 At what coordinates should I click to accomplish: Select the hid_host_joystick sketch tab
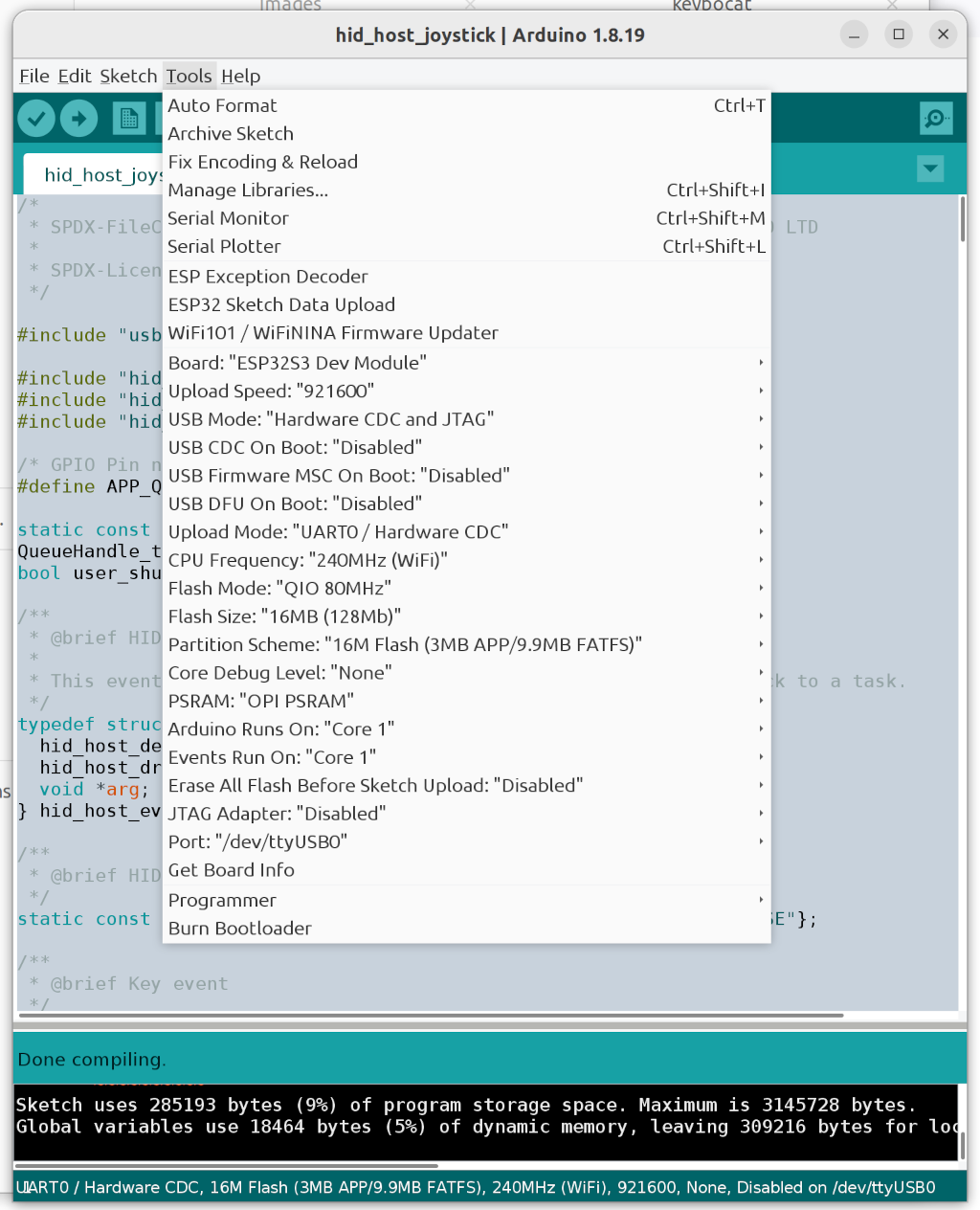(94, 174)
